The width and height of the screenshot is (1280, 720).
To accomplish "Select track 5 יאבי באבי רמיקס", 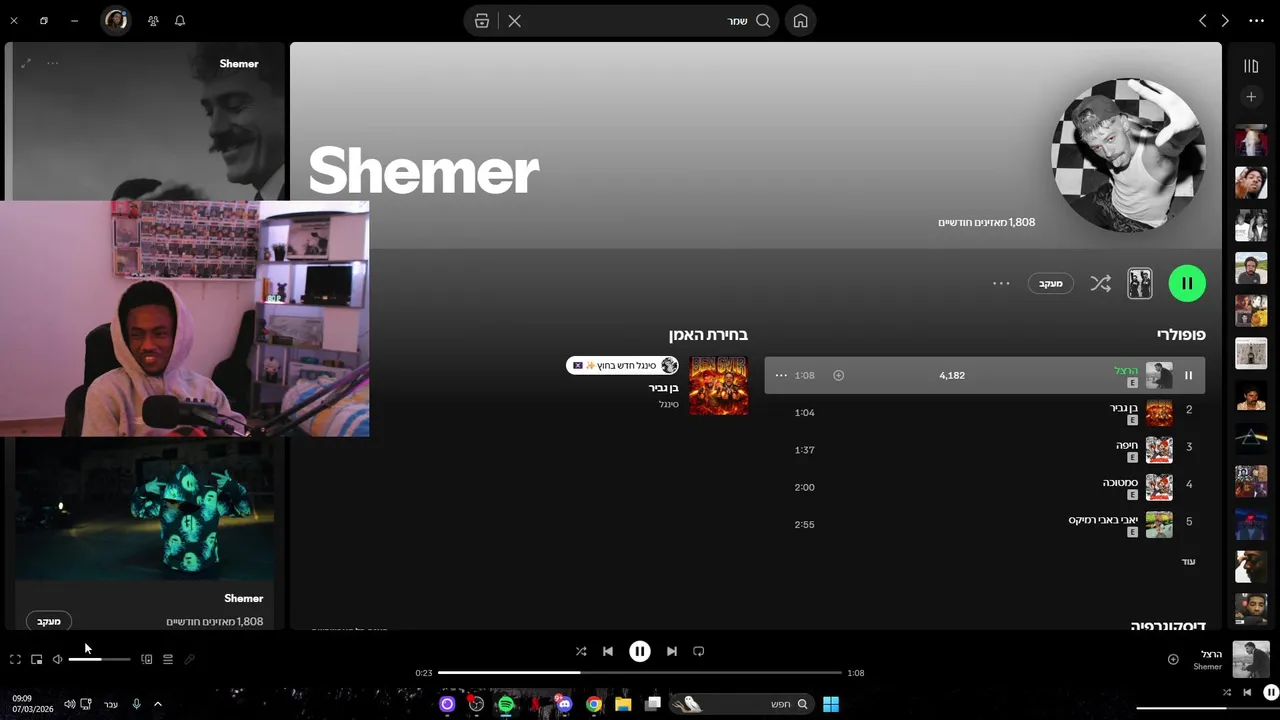I will coord(985,524).
